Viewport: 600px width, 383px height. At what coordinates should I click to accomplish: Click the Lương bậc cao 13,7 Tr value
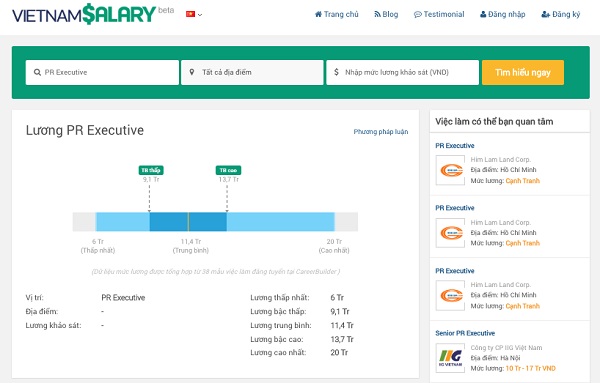coord(342,339)
